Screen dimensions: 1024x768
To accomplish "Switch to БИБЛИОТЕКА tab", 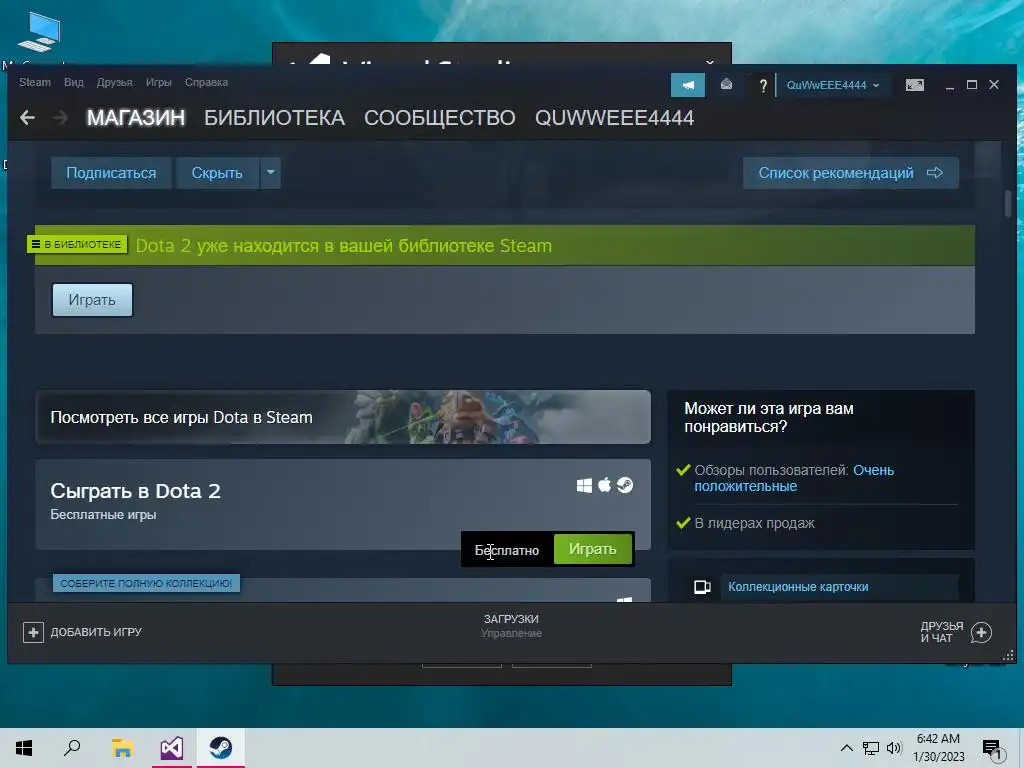I will pos(274,118).
